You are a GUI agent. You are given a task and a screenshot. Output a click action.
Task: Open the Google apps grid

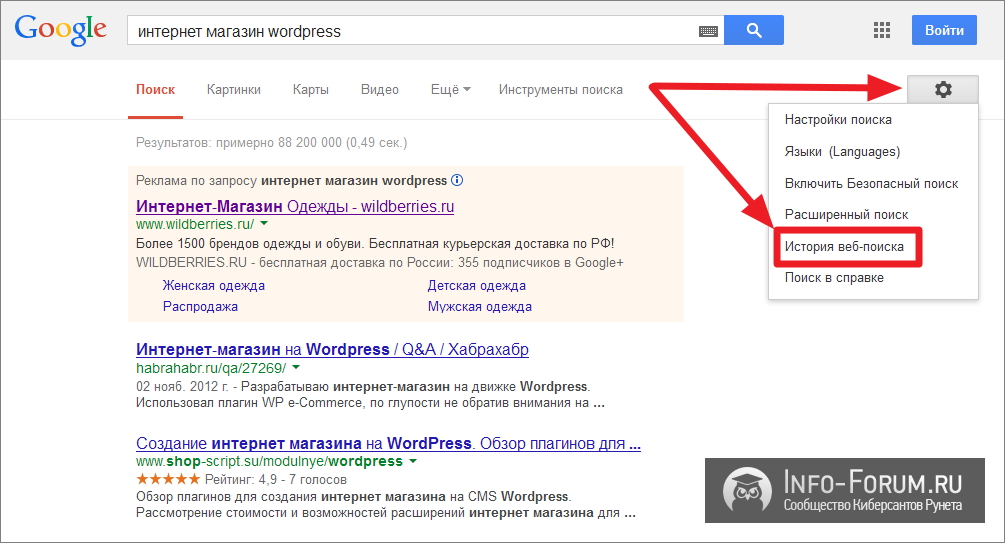click(882, 30)
